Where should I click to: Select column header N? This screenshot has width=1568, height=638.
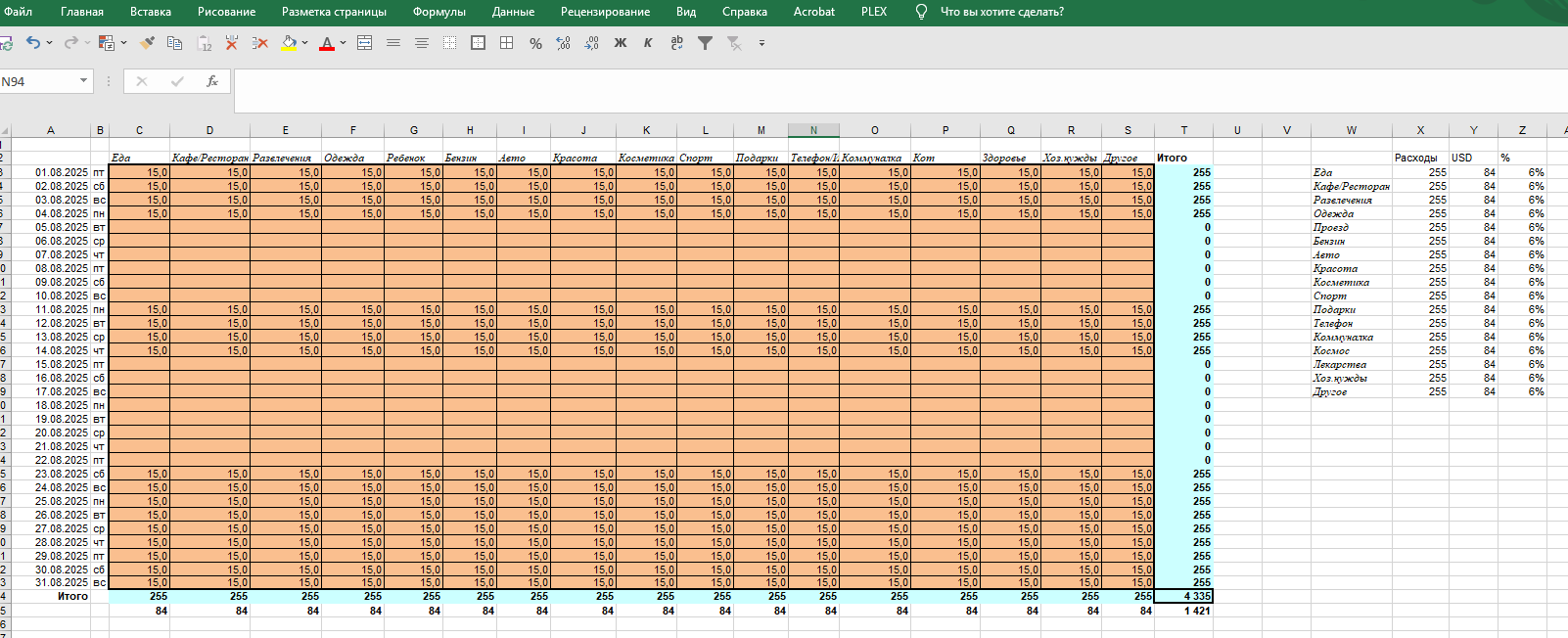pos(813,130)
